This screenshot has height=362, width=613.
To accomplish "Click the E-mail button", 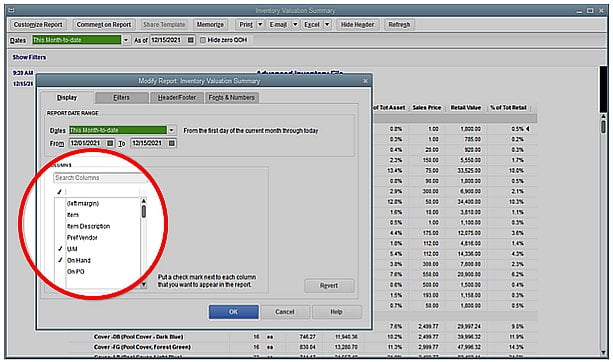I will tap(278, 25).
